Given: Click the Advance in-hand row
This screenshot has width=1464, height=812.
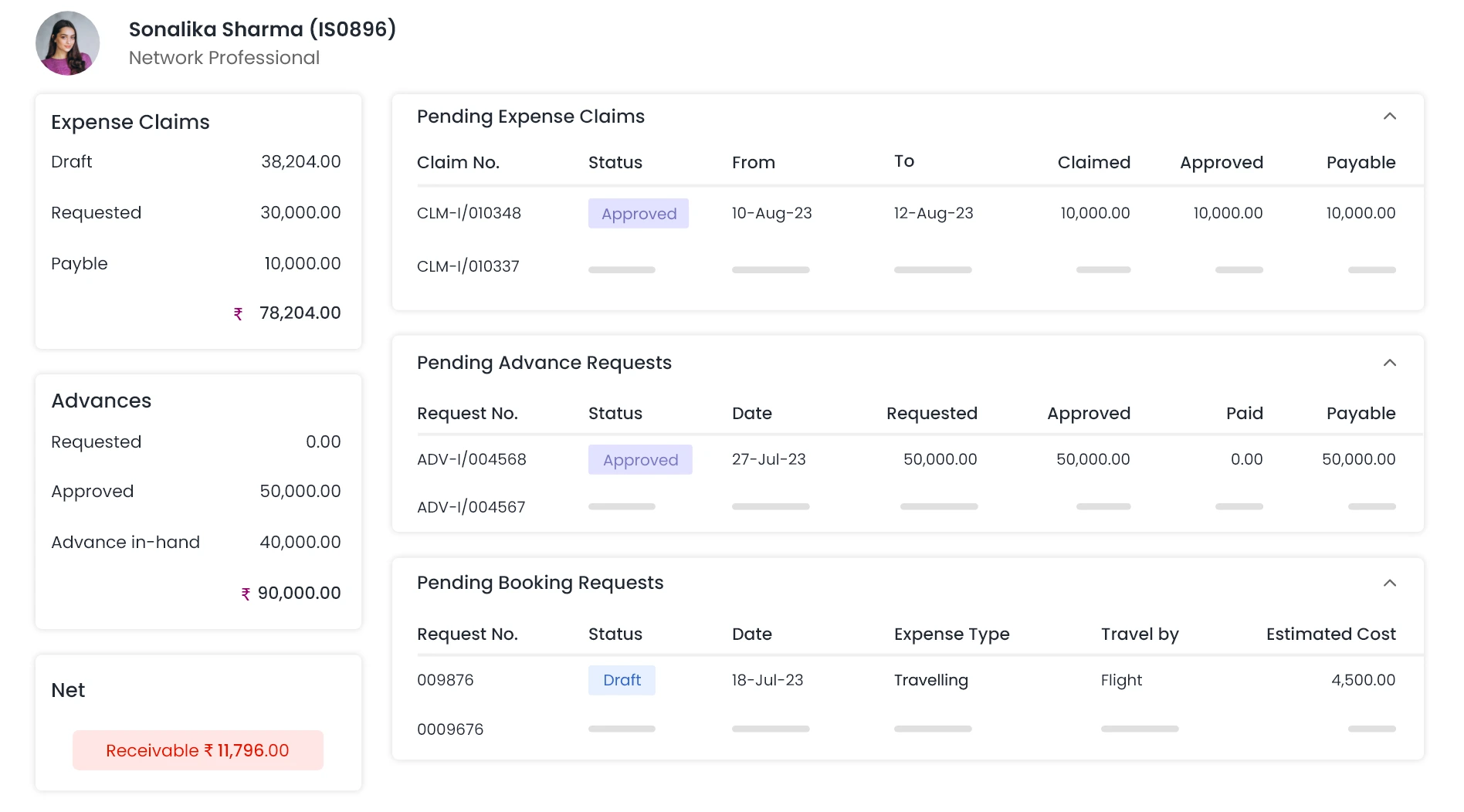Looking at the screenshot, I should click(x=195, y=542).
